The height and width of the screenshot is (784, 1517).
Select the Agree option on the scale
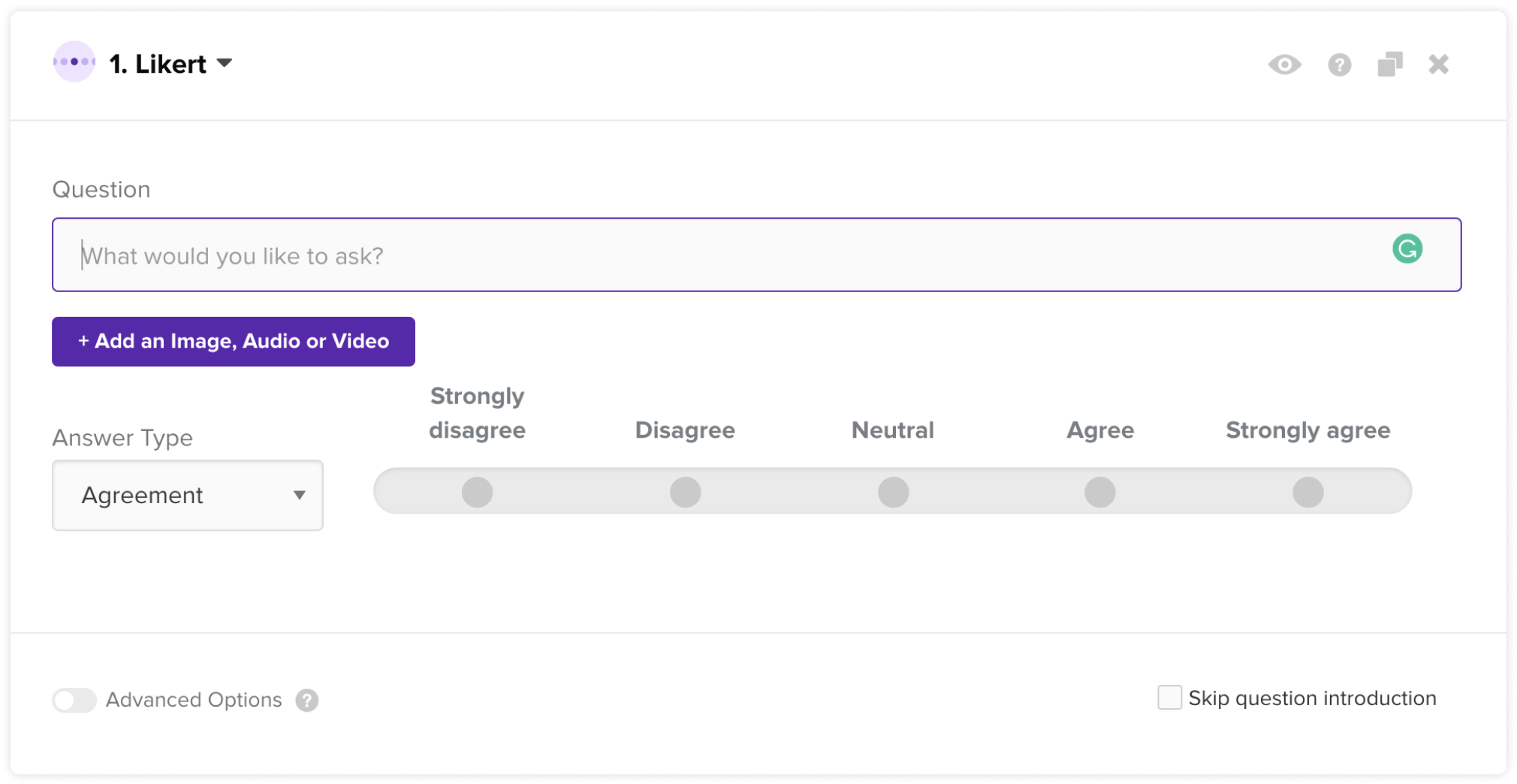click(x=1099, y=492)
